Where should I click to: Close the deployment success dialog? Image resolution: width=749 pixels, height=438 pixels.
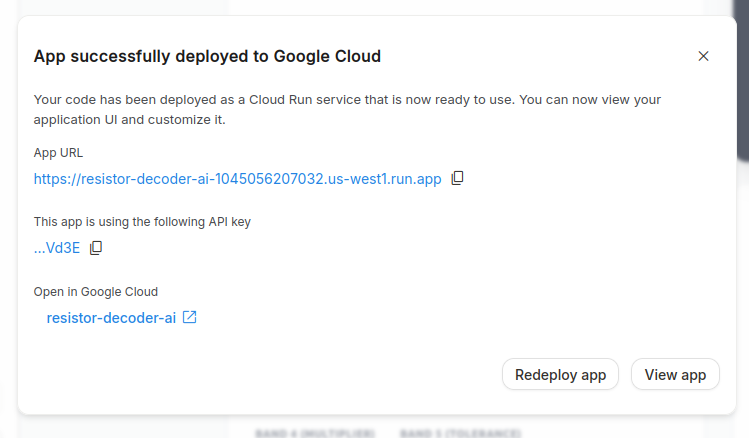[x=703, y=56]
